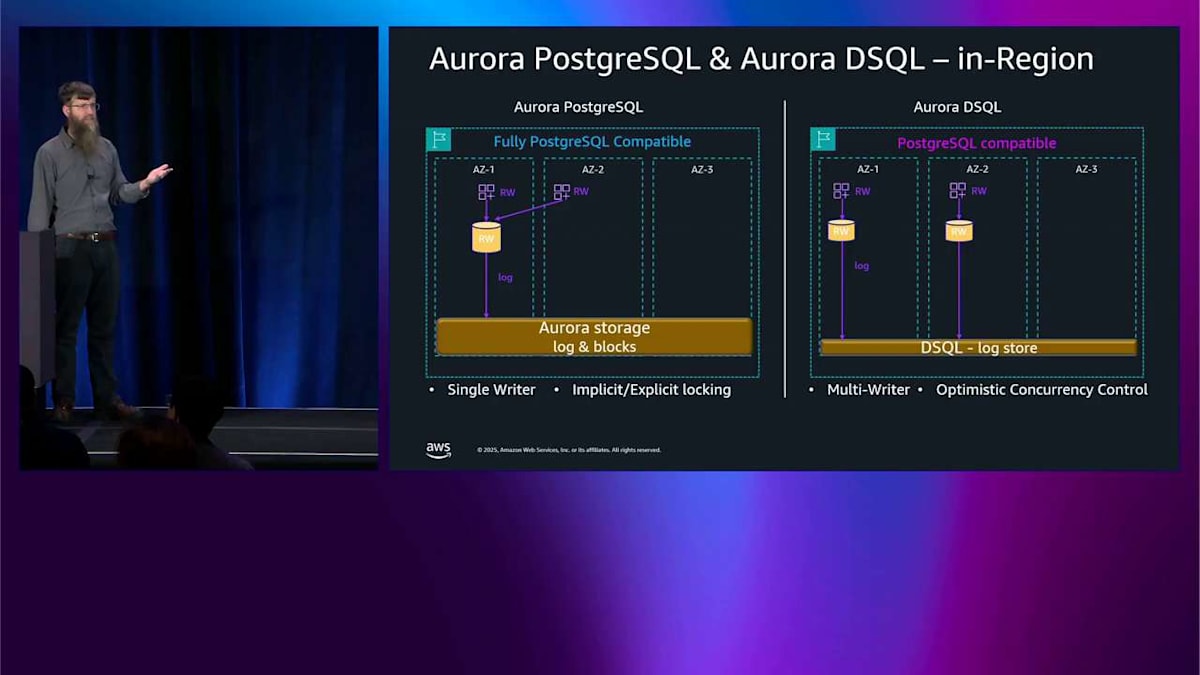This screenshot has height=675, width=1200.
Task: Click the AZ-1 label in the Aurora DSQL diagram
Action: click(867, 169)
